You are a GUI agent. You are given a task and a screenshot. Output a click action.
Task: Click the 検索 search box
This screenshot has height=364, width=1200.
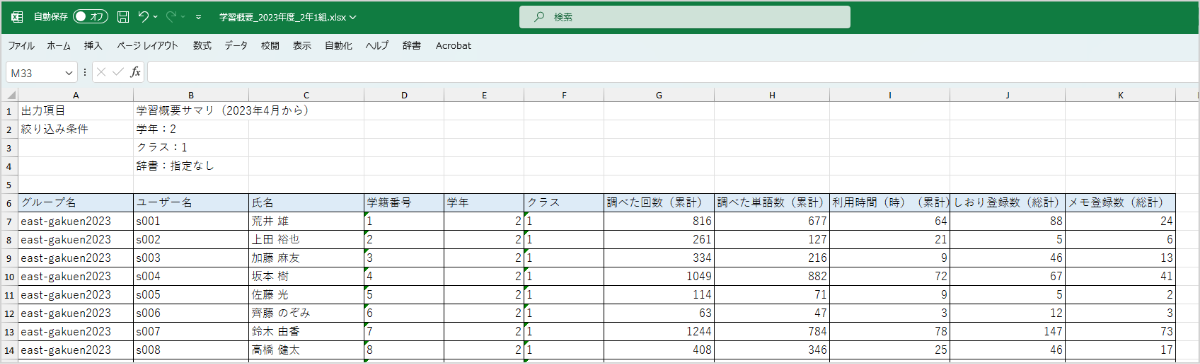tap(684, 17)
